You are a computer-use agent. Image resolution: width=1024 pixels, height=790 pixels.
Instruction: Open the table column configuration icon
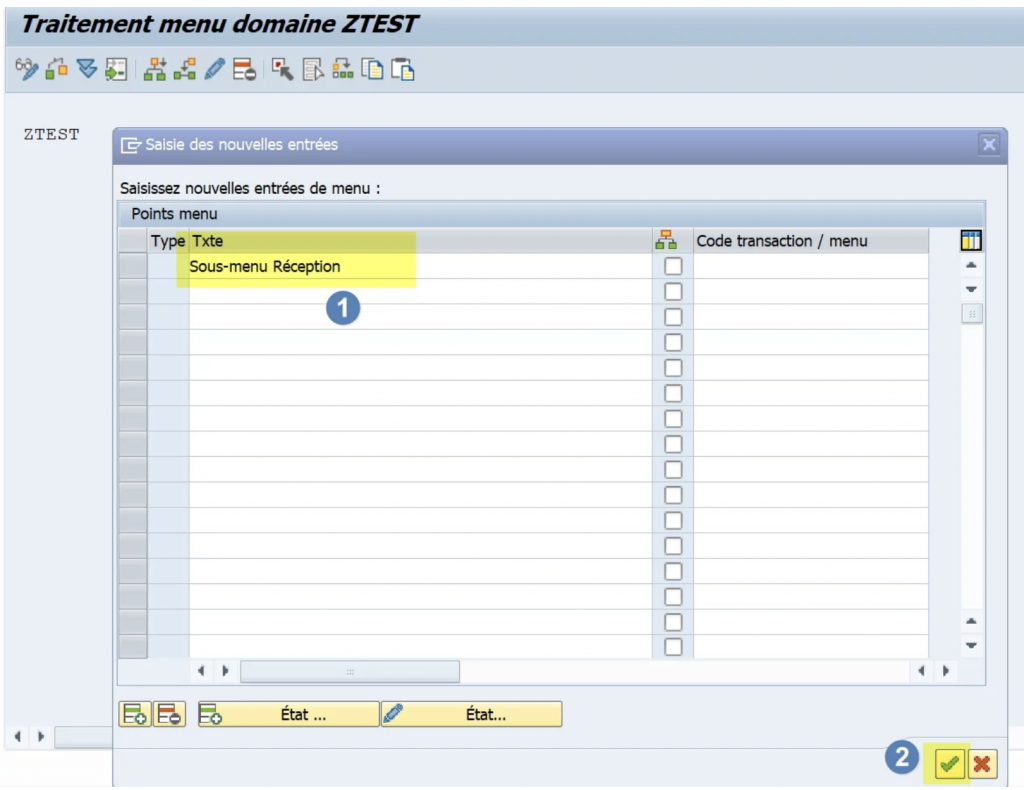click(x=971, y=241)
